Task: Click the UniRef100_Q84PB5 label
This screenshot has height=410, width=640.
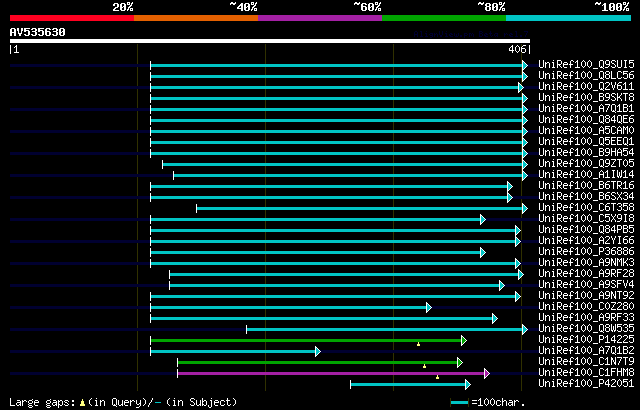Action: (586, 230)
